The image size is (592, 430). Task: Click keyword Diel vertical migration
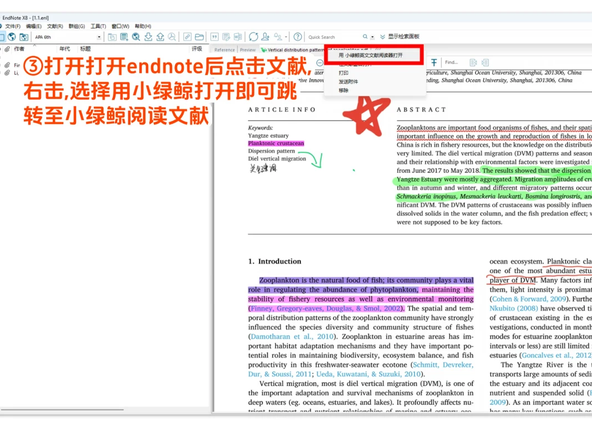277,159
